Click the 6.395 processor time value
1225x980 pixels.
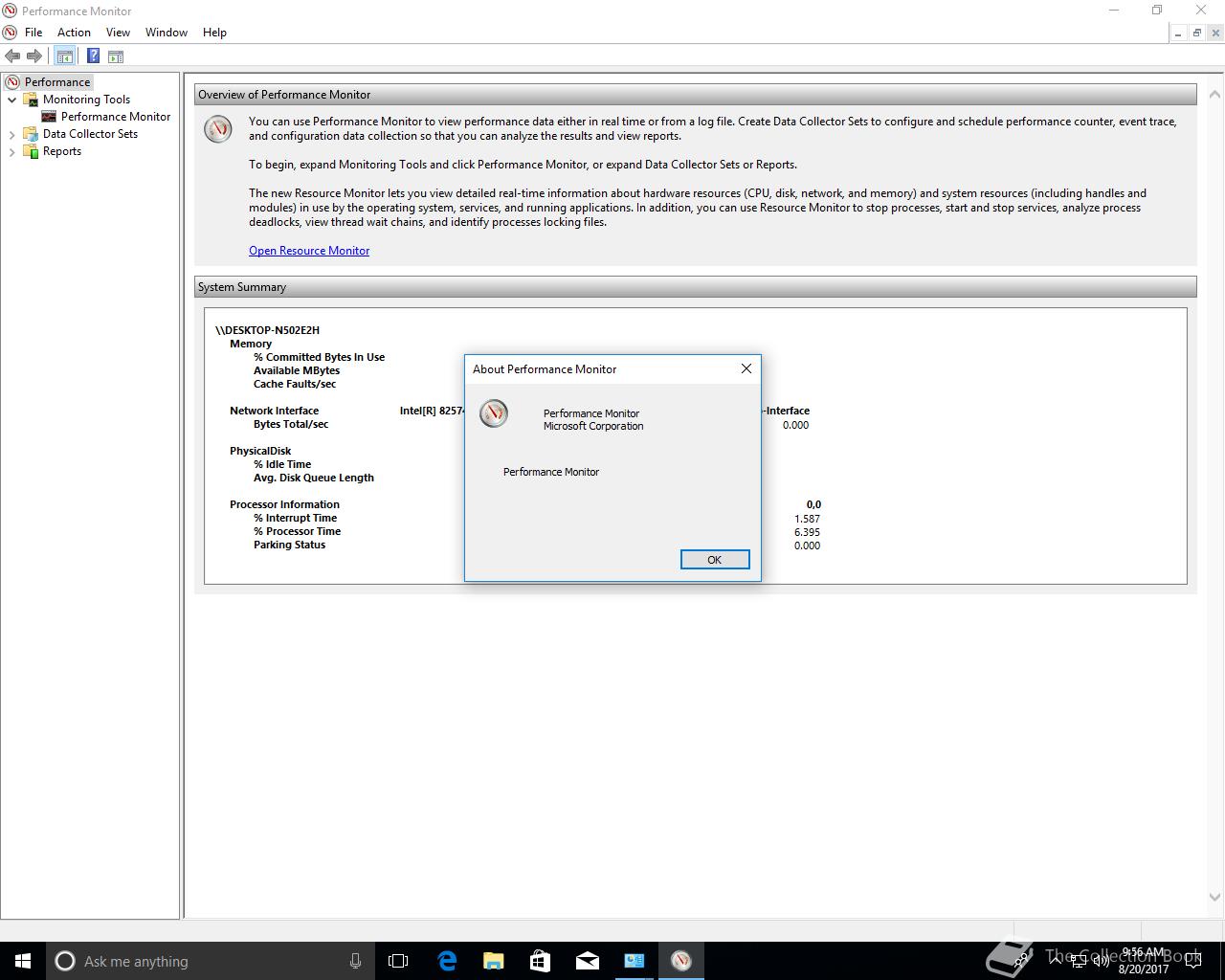tap(807, 532)
